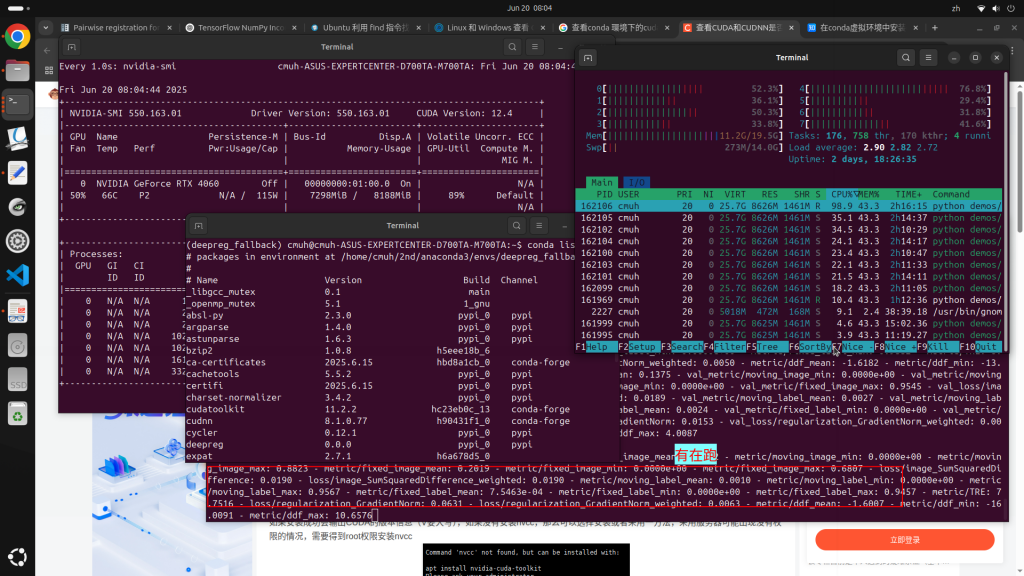The width and height of the screenshot is (1024, 576).
Task: Select the Terminal icon in the dock
Action: 18,104
